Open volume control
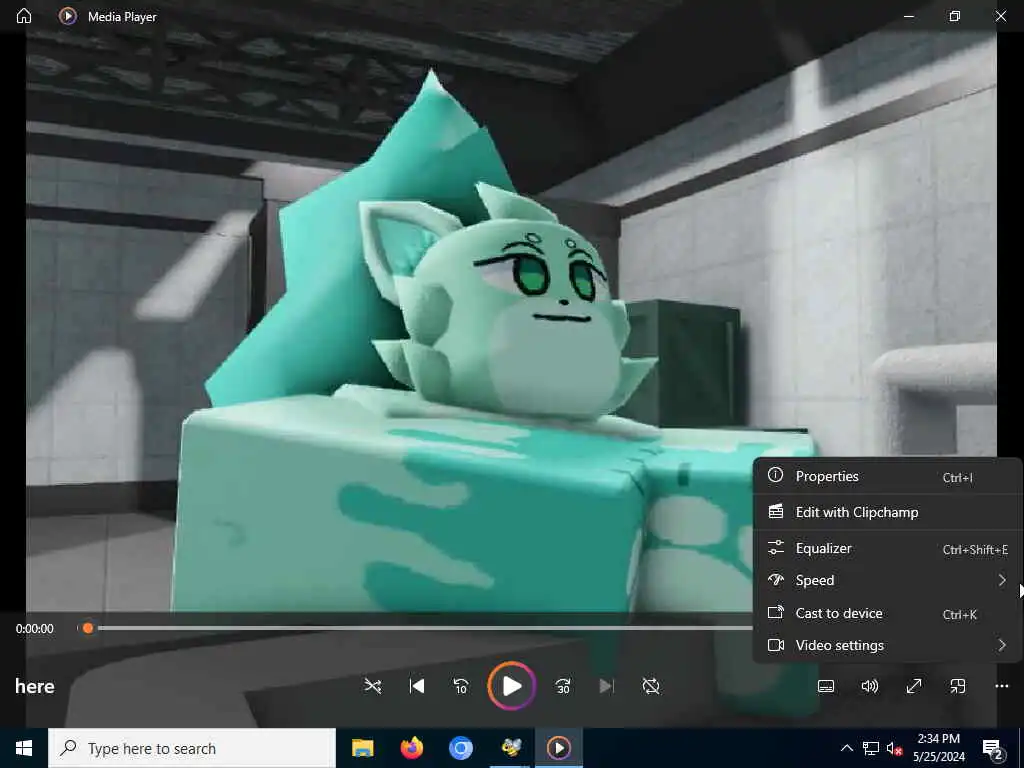The height and width of the screenshot is (768, 1024). click(870, 686)
